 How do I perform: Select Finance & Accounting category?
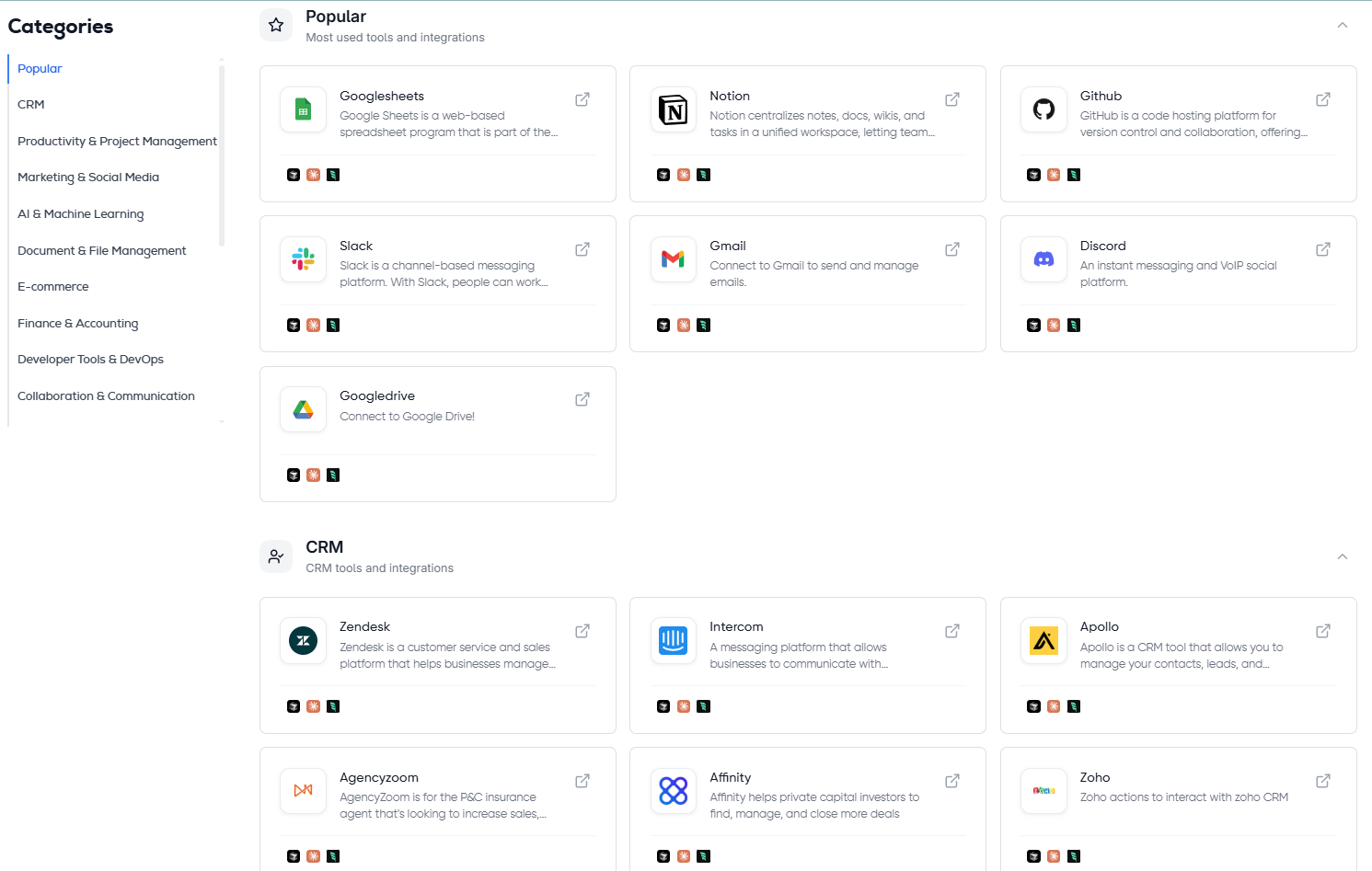(x=78, y=324)
